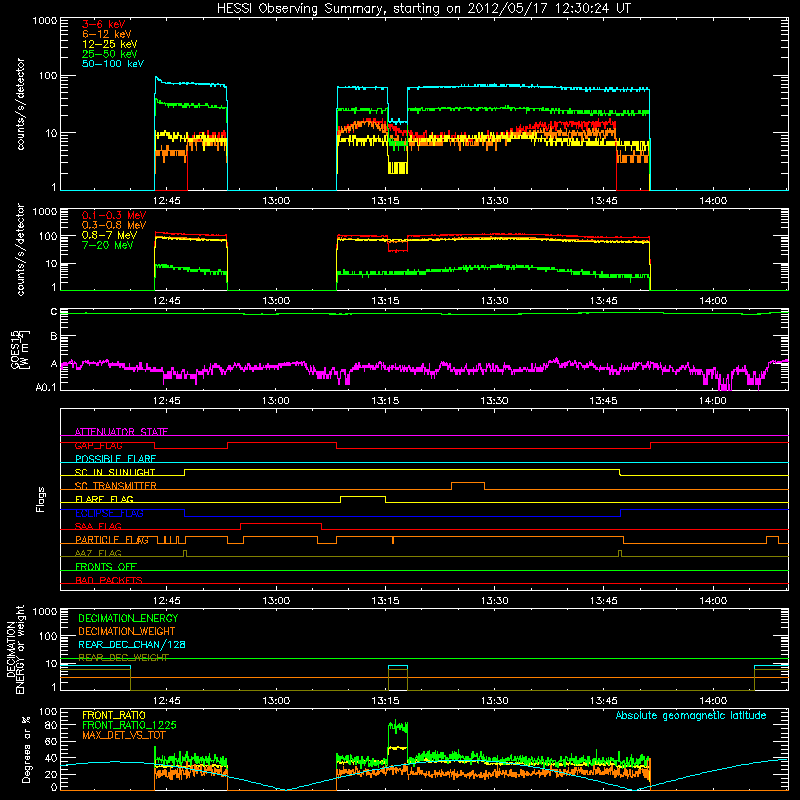
Task: Click the 'Flags' vertical axis label
Action: pyautogui.click(x=40, y=499)
